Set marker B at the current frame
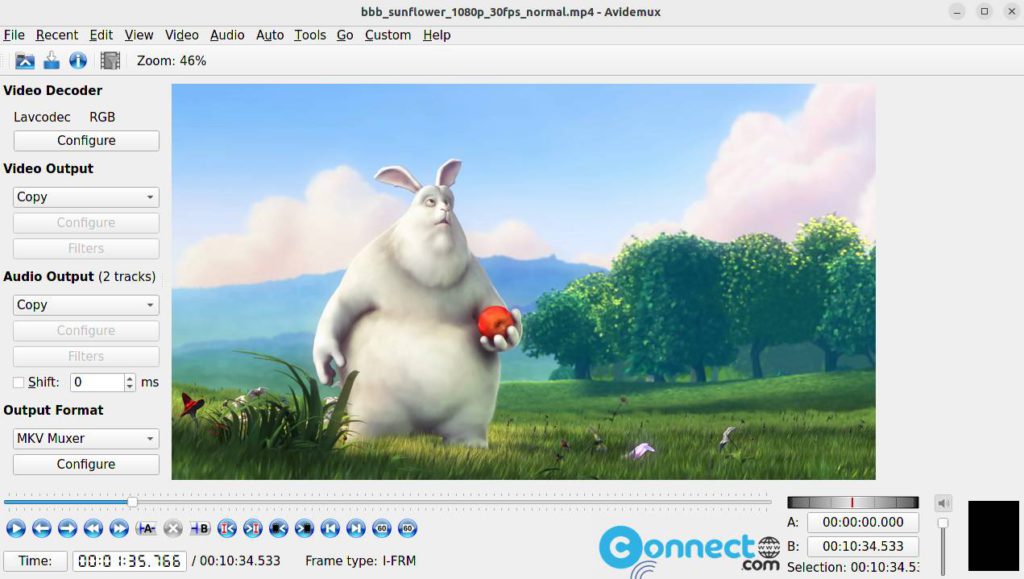Viewport: 1024px width, 579px height. (x=200, y=528)
